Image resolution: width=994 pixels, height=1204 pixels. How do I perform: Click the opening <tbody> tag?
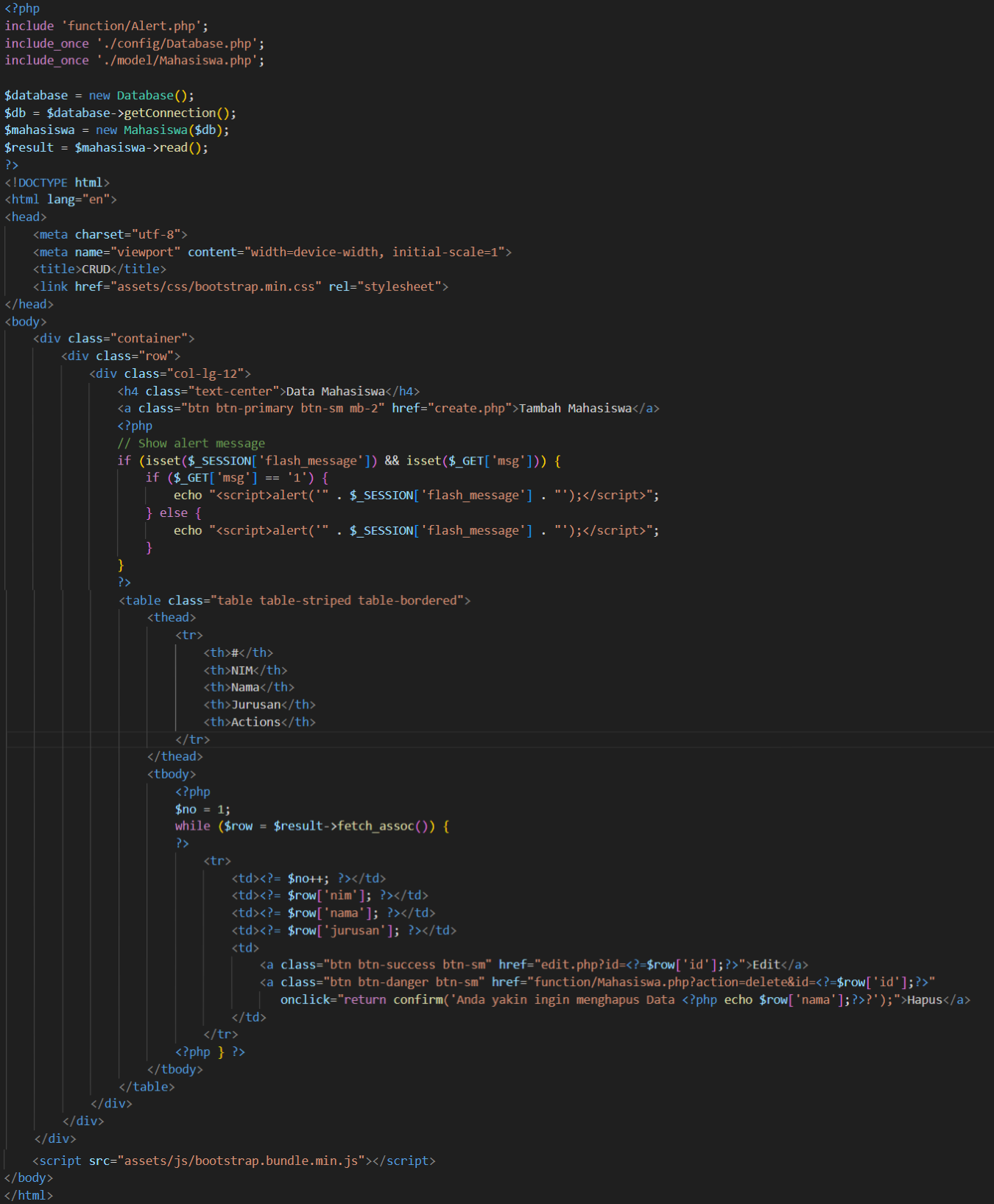coord(172,775)
